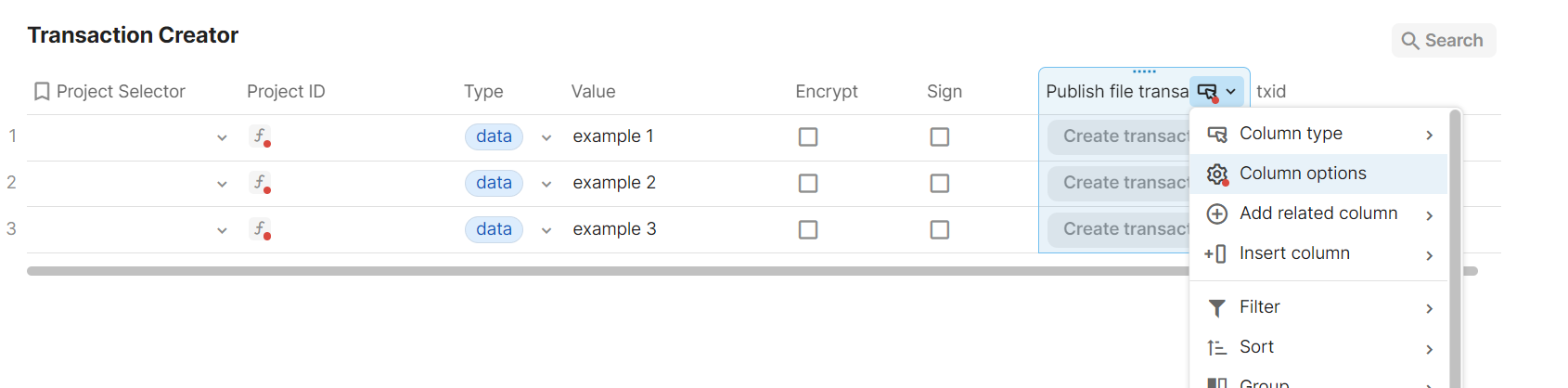
Task: Click the Add related column plus icon
Action: point(1217,213)
